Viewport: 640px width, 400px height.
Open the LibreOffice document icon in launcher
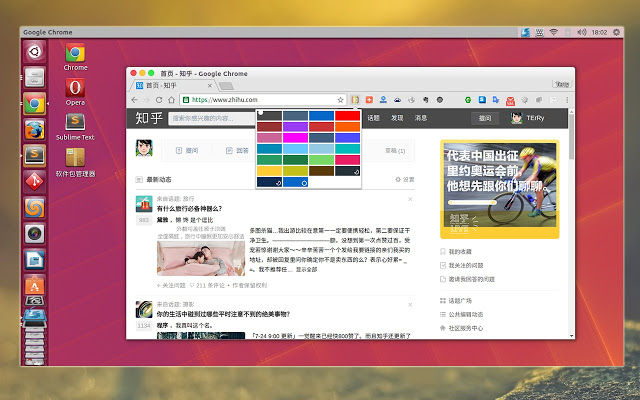(34, 260)
